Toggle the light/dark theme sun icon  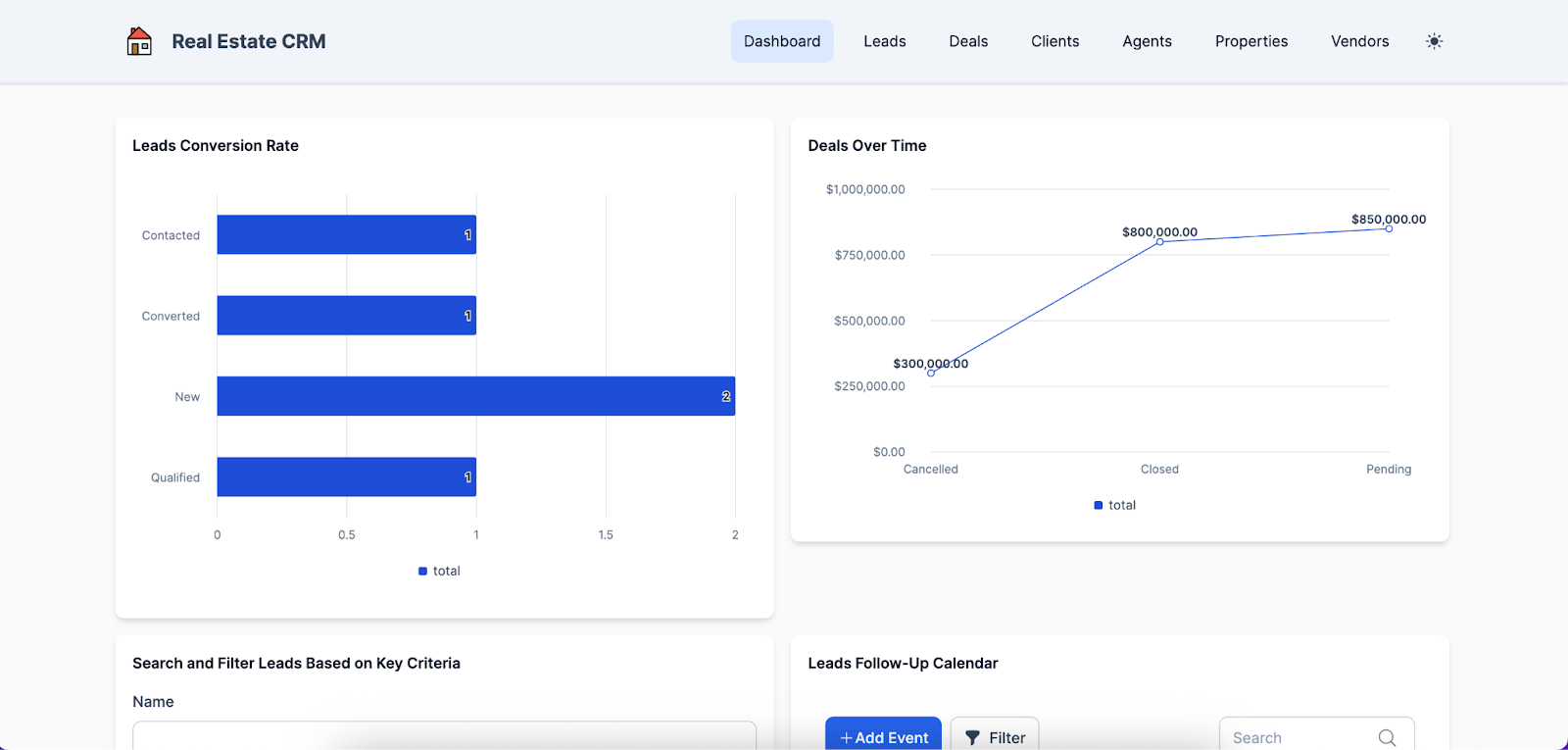click(x=1434, y=41)
